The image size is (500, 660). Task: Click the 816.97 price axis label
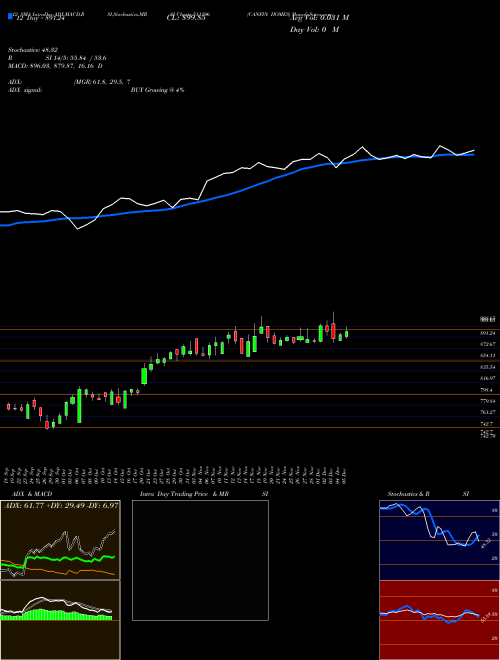pos(488,378)
